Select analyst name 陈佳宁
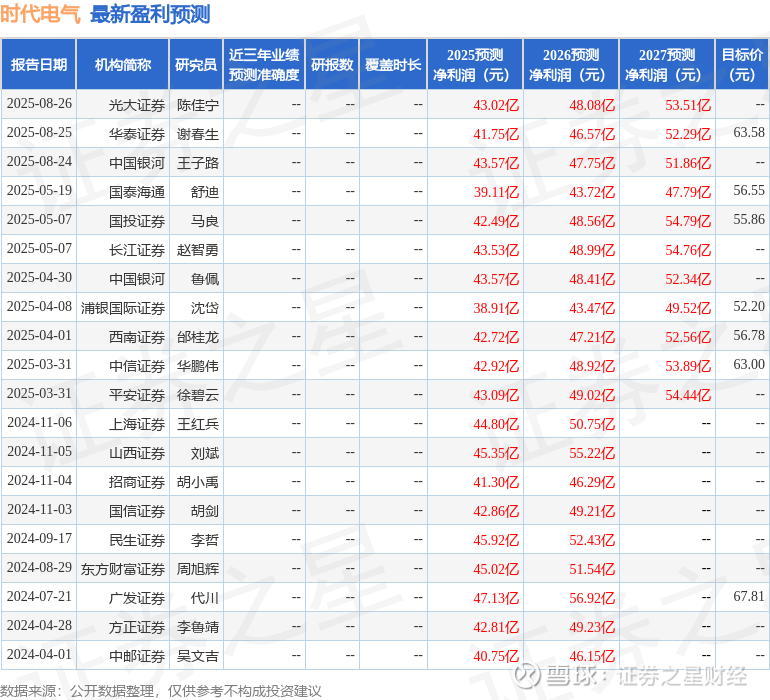 coord(198,105)
